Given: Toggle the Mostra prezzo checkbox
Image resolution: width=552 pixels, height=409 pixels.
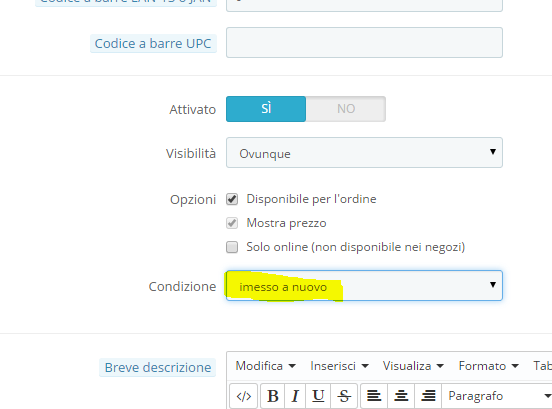Looking at the screenshot, I should pyautogui.click(x=232, y=223).
